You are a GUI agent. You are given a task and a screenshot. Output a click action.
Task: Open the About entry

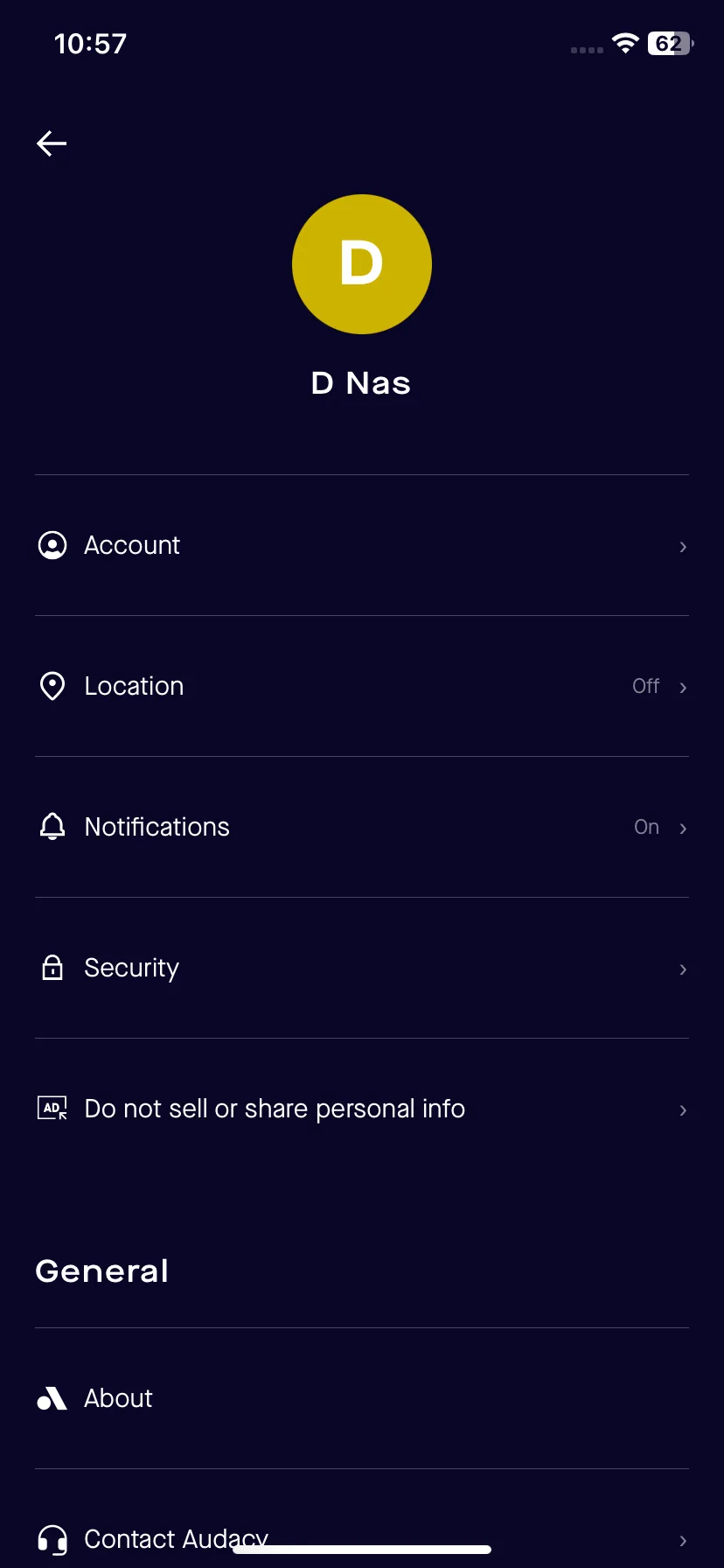tap(362, 1398)
